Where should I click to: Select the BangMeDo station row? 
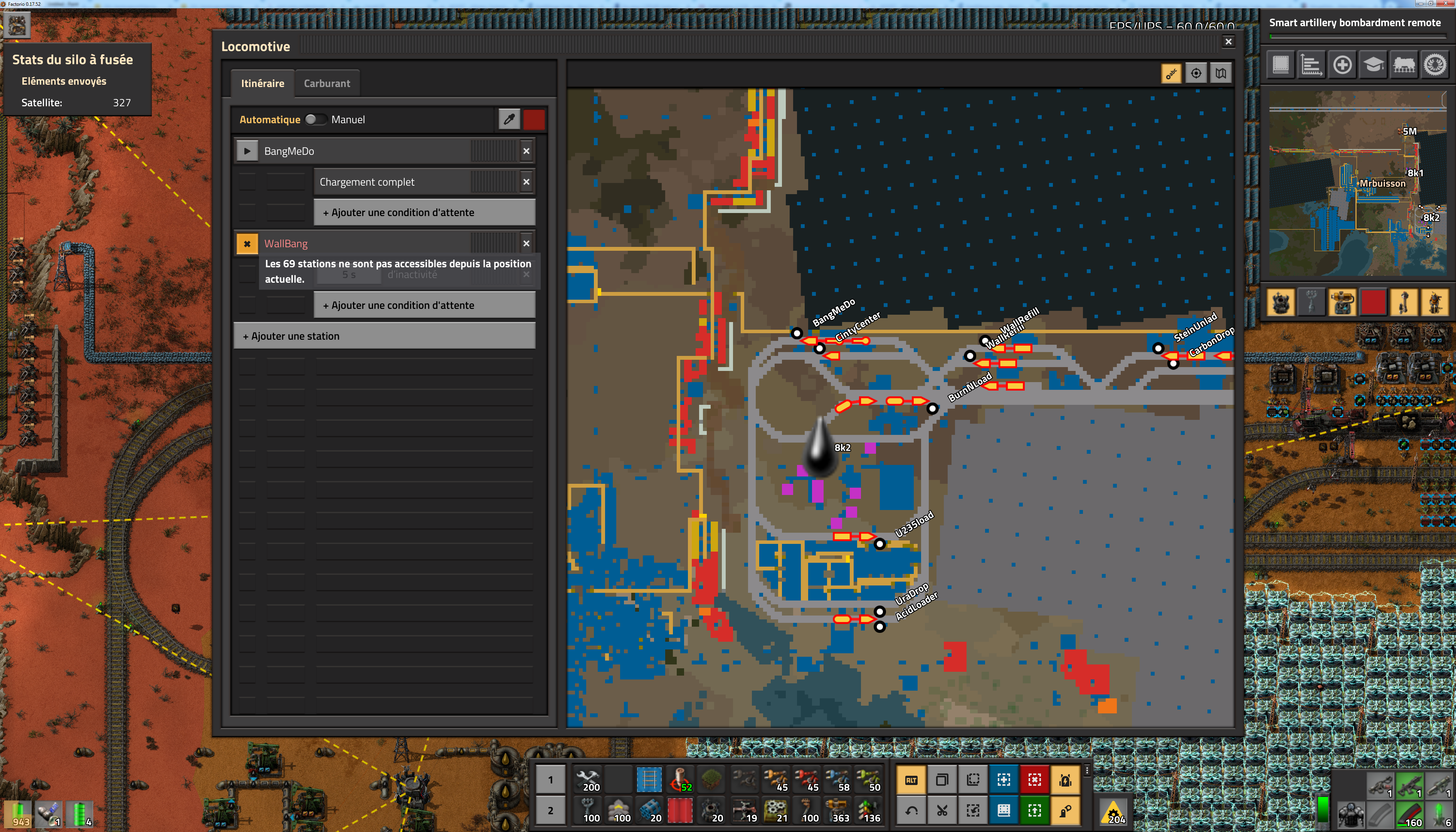pos(385,151)
